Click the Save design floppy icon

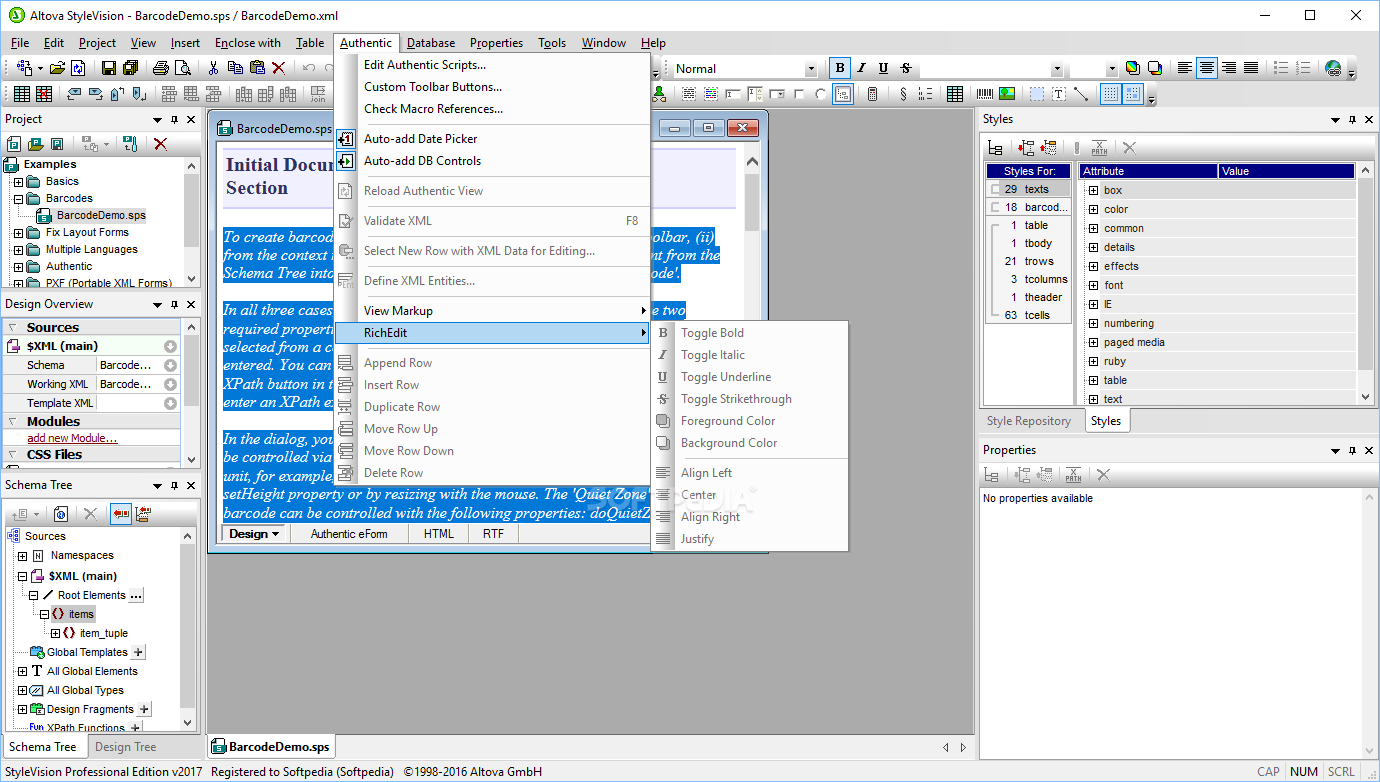click(x=109, y=68)
